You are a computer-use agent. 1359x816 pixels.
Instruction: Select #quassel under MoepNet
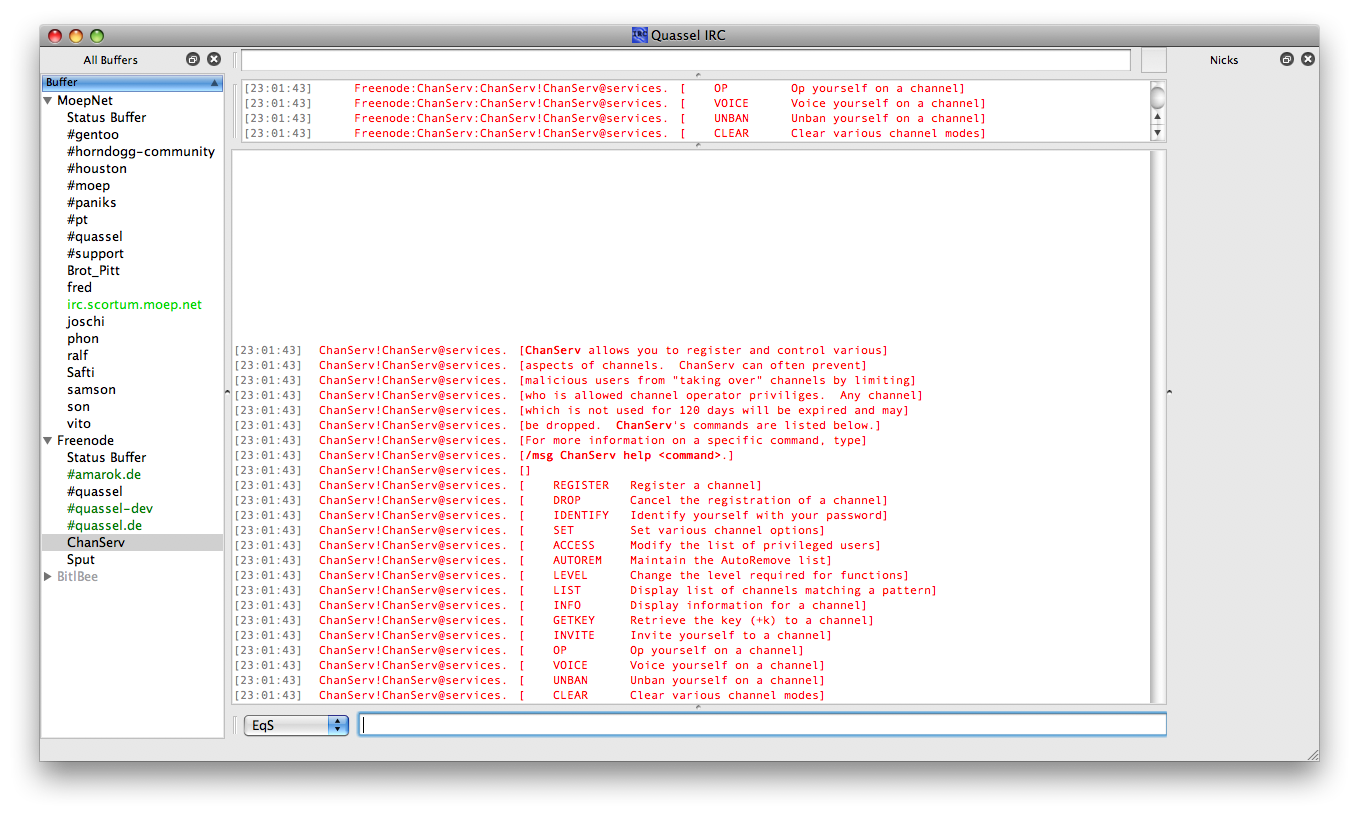click(95, 237)
